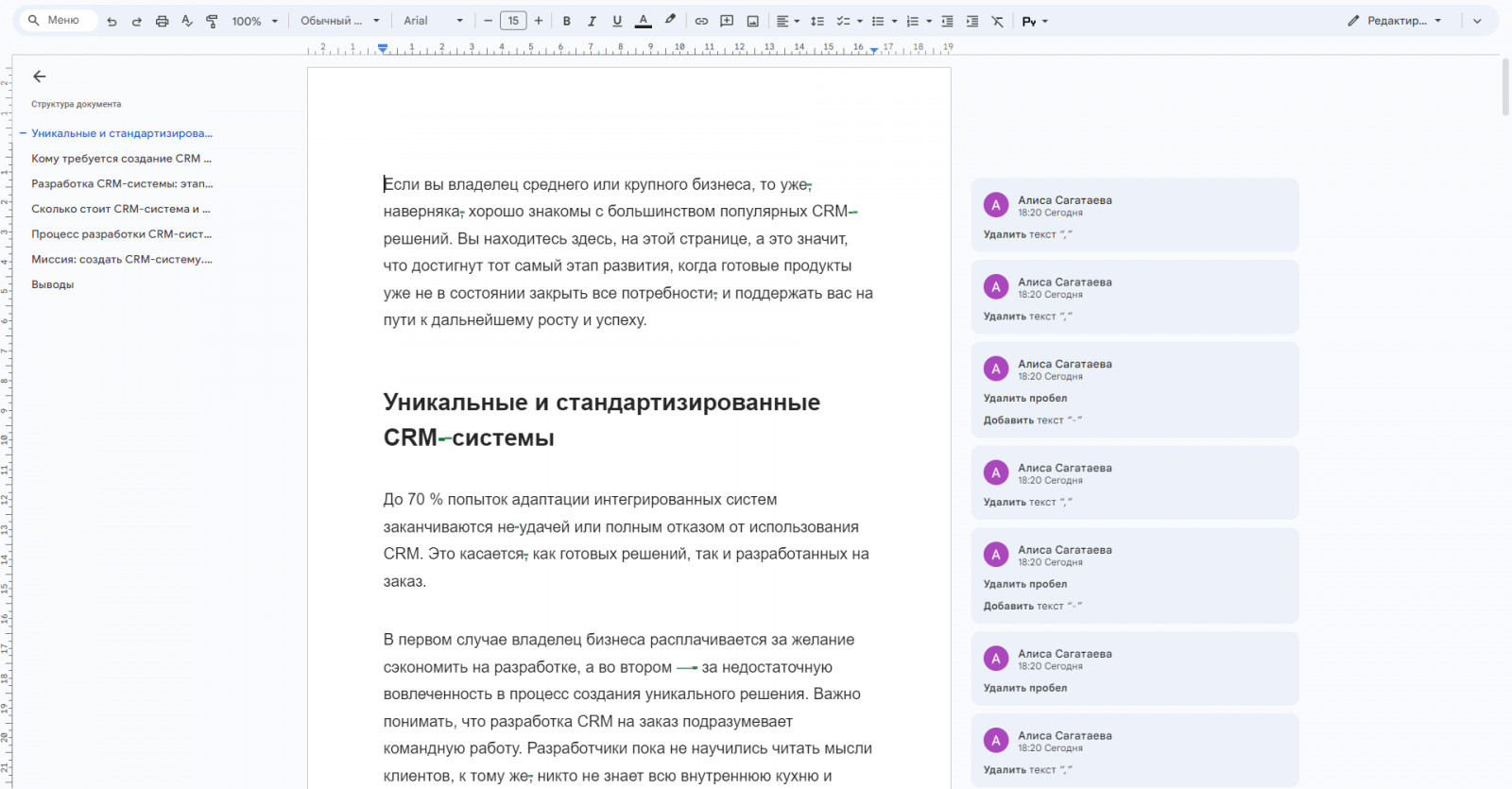Open the highlight color picker
The image size is (1512, 789).
coord(670,21)
